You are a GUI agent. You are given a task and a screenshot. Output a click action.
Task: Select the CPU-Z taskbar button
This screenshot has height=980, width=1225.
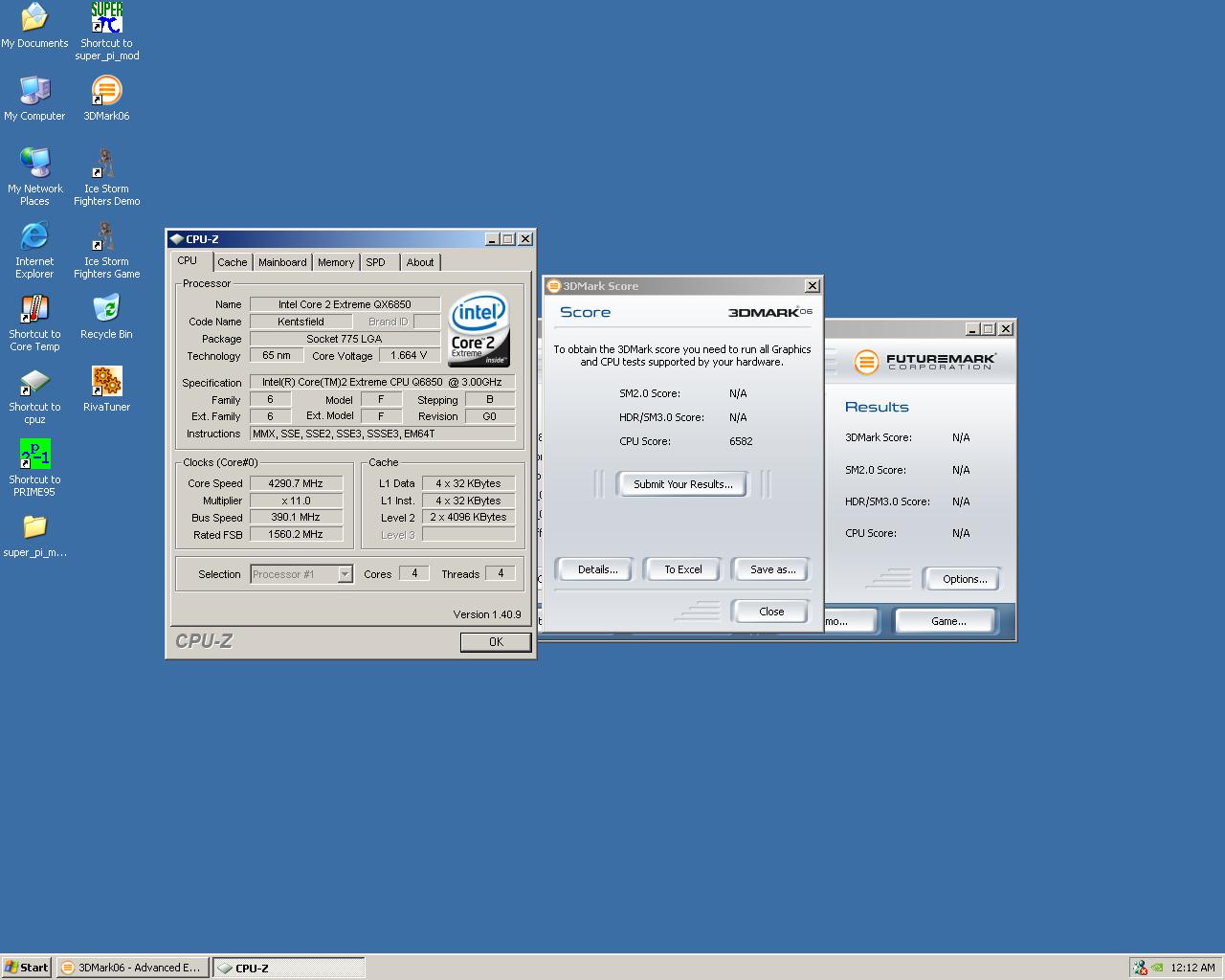pyautogui.click(x=288, y=968)
